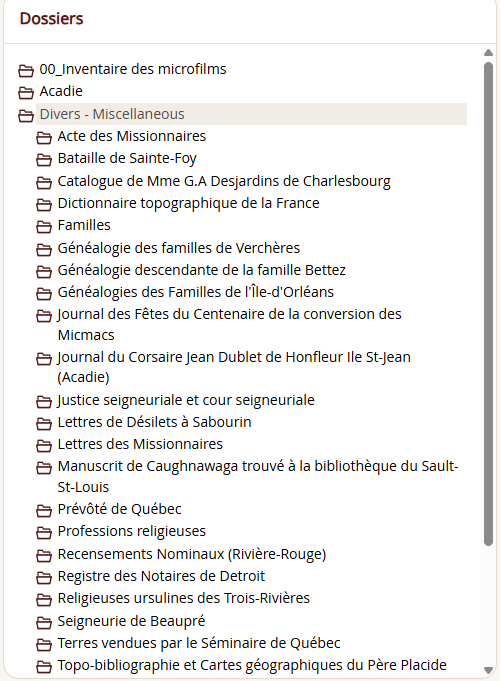Click folder icon beside Professions religieuses
The height and width of the screenshot is (681, 500).
pyautogui.click(x=43, y=532)
